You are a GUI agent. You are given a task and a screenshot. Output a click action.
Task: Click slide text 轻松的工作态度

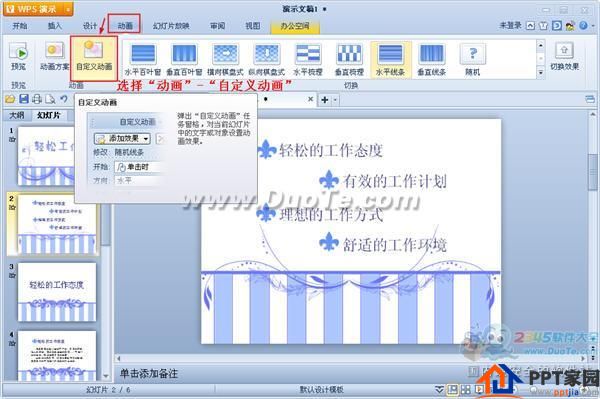coord(331,150)
